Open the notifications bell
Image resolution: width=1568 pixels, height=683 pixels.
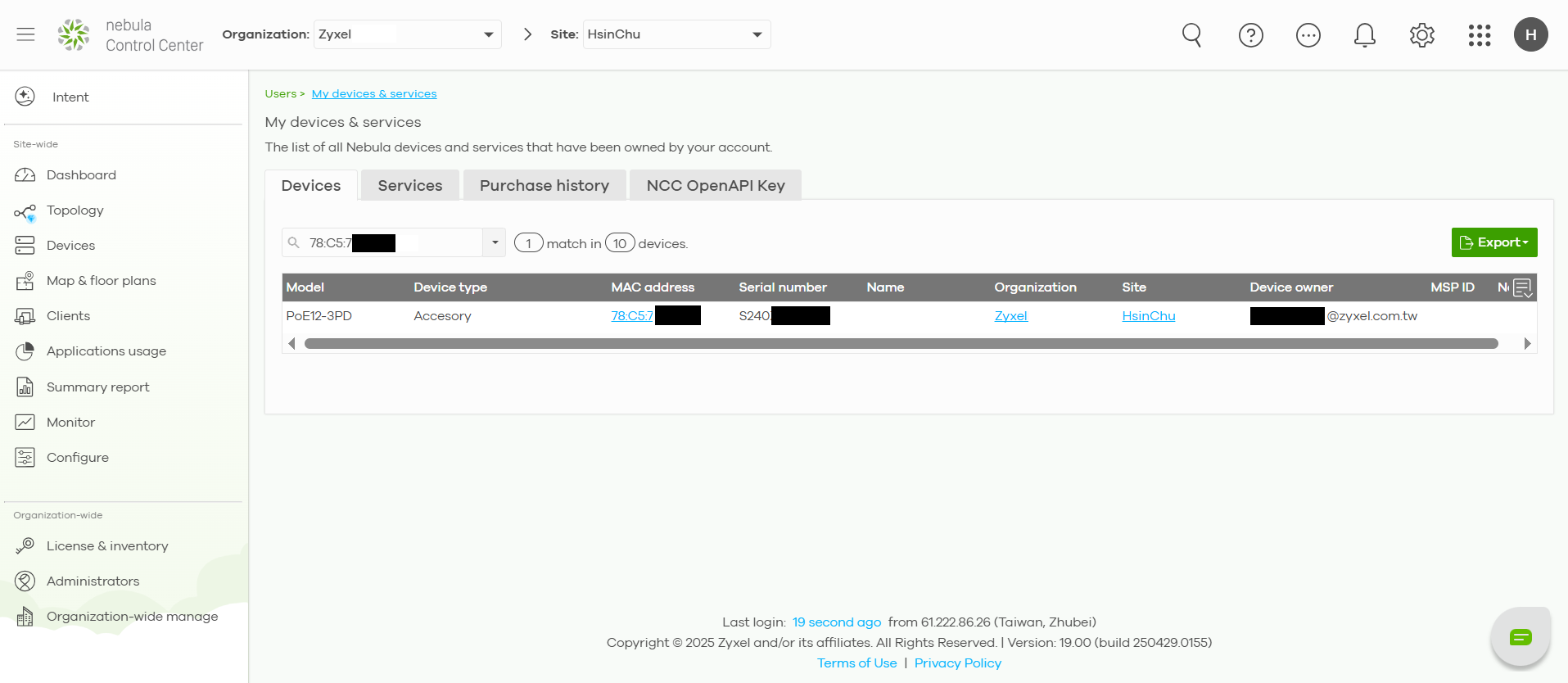tap(1364, 35)
